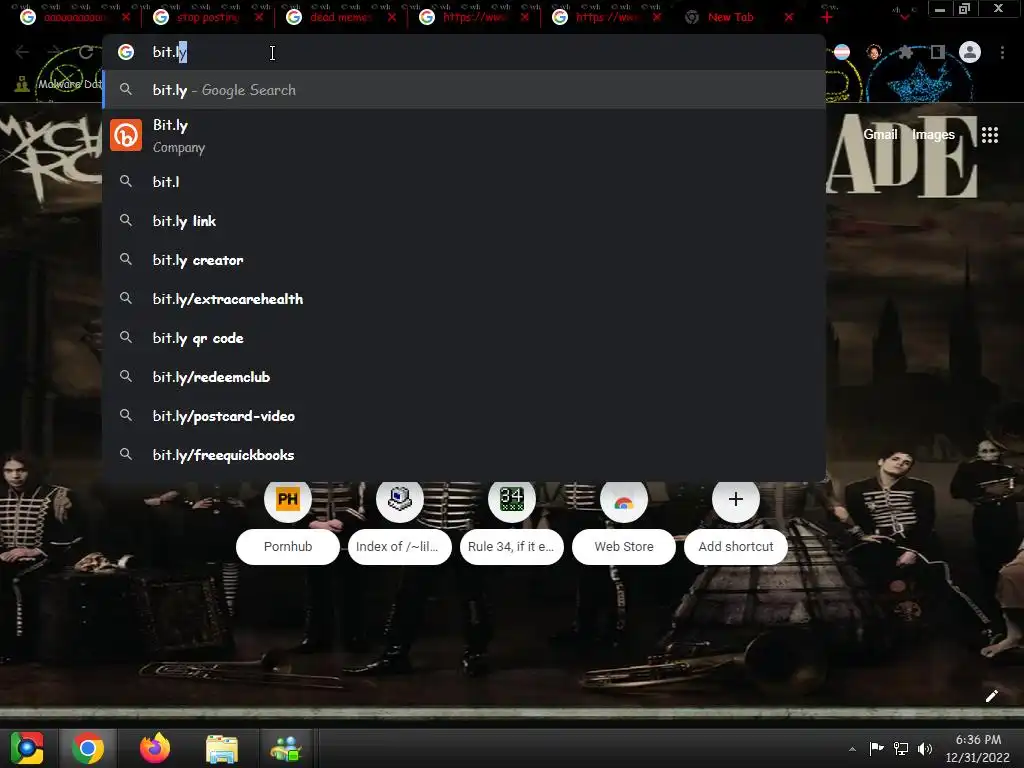Viewport: 1024px width, 768px height.
Task: Close the New Tab tab
Action: [789, 18]
